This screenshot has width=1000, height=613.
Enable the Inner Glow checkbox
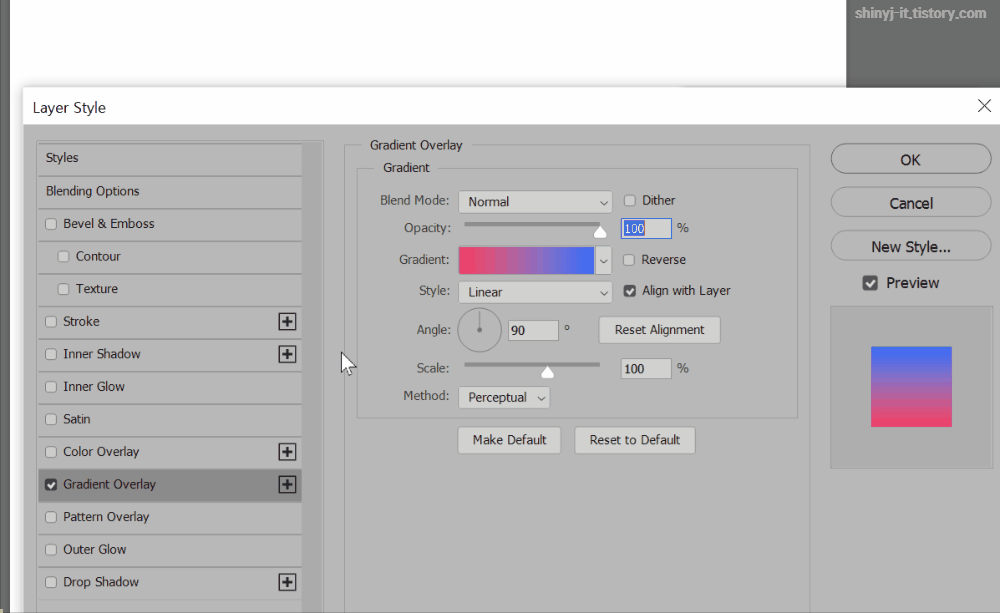point(51,387)
